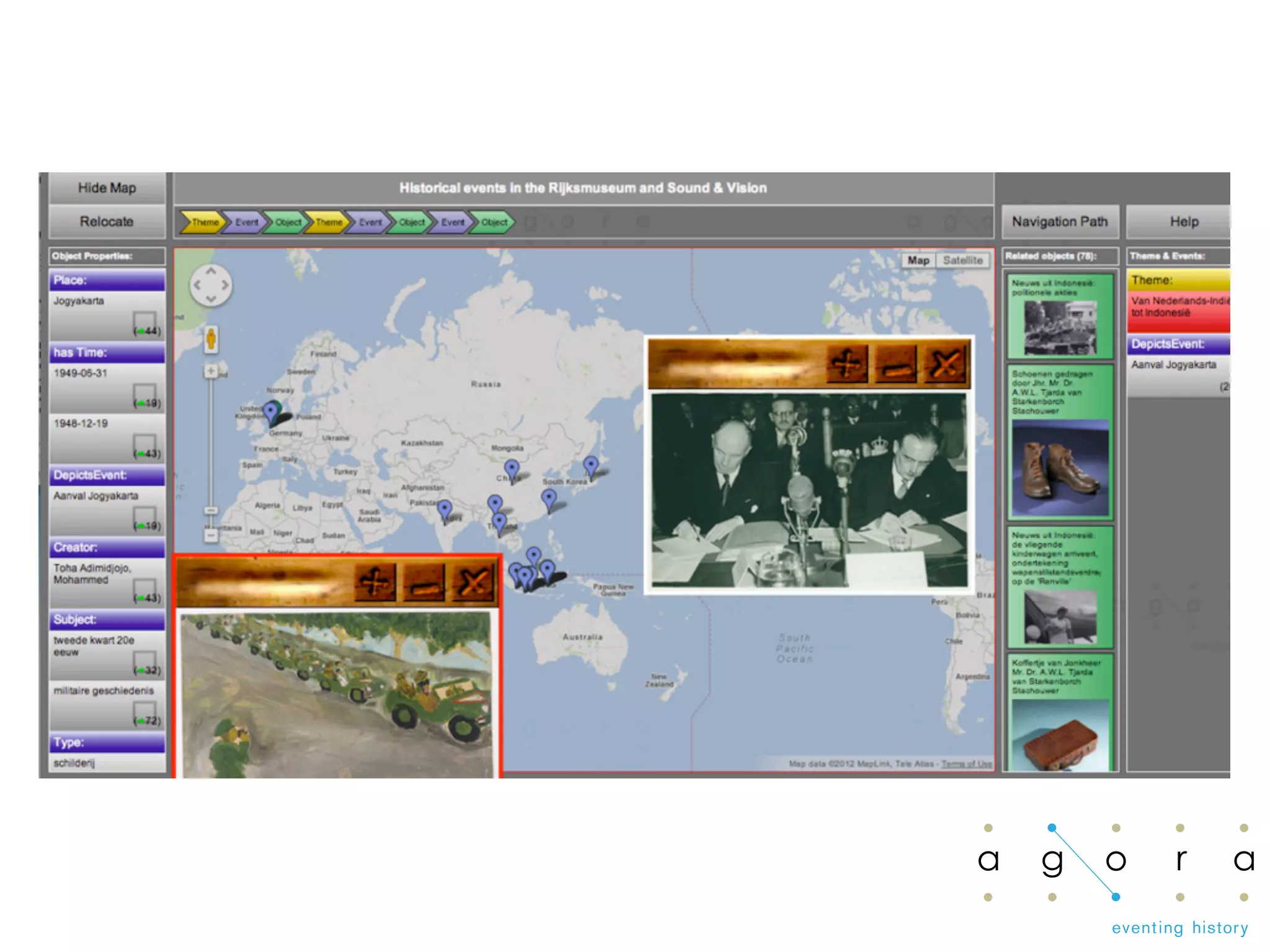This screenshot has width=1270, height=952.
Task: Close the painting popup with X icon
Action: (473, 583)
